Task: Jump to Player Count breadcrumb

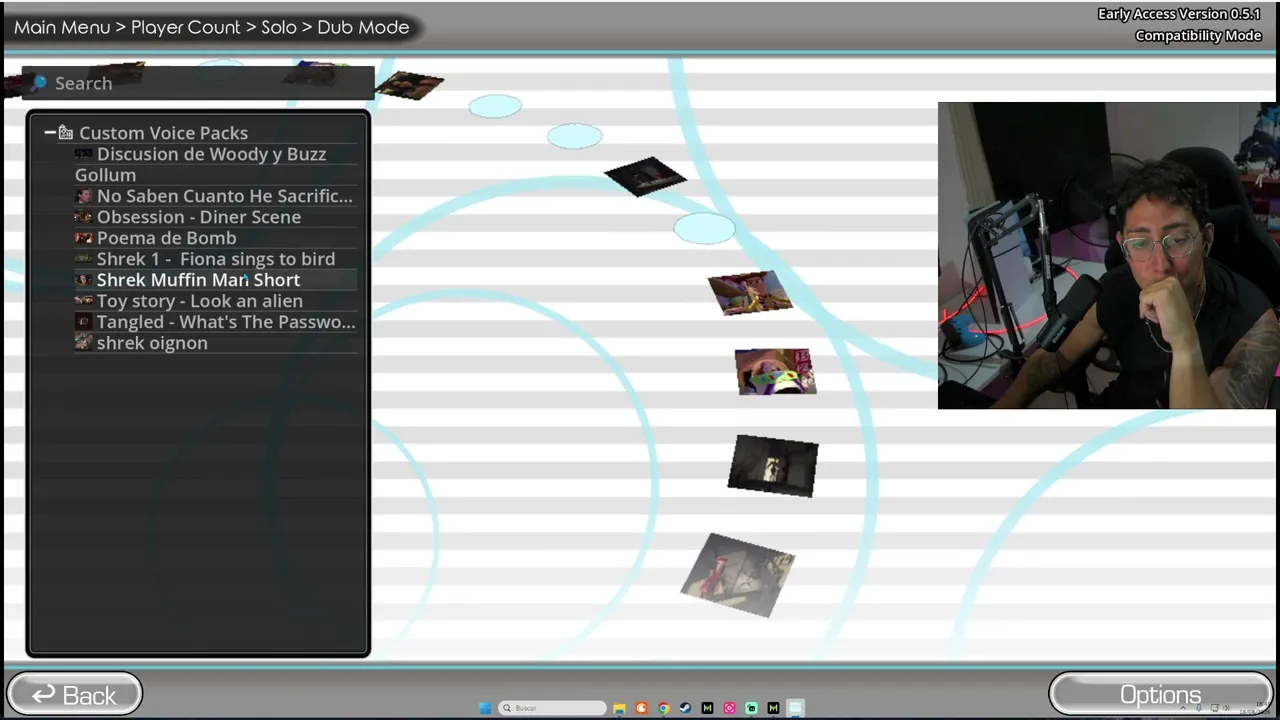Action: [x=186, y=27]
